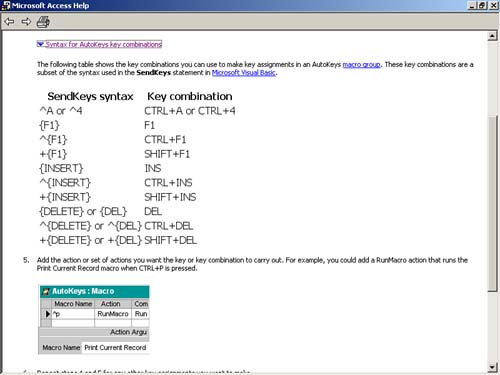Click the 'CTRL+INS' cell
This screenshot has height=375, width=500.
coord(168,183)
